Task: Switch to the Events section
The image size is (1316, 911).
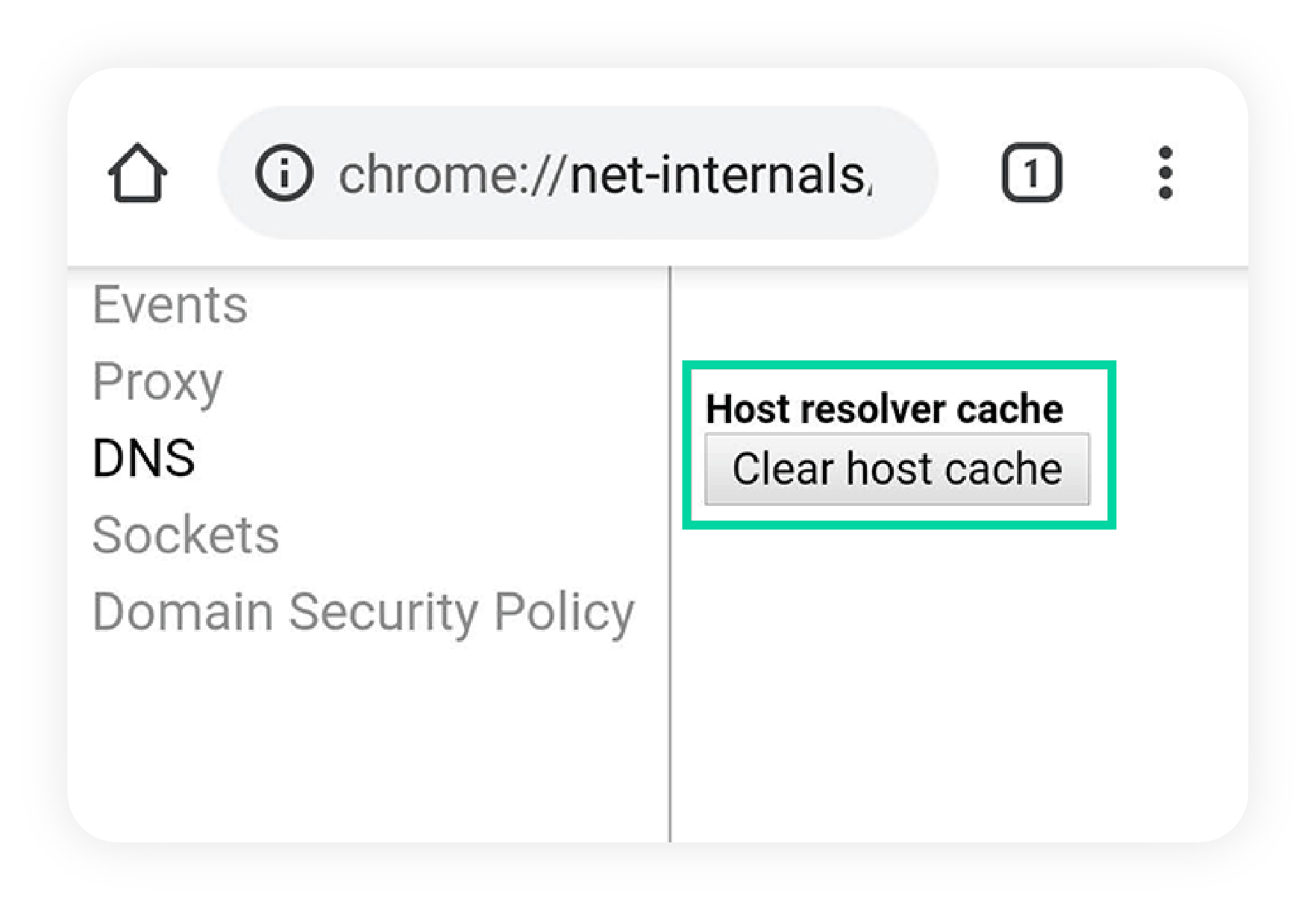Action: [x=170, y=305]
